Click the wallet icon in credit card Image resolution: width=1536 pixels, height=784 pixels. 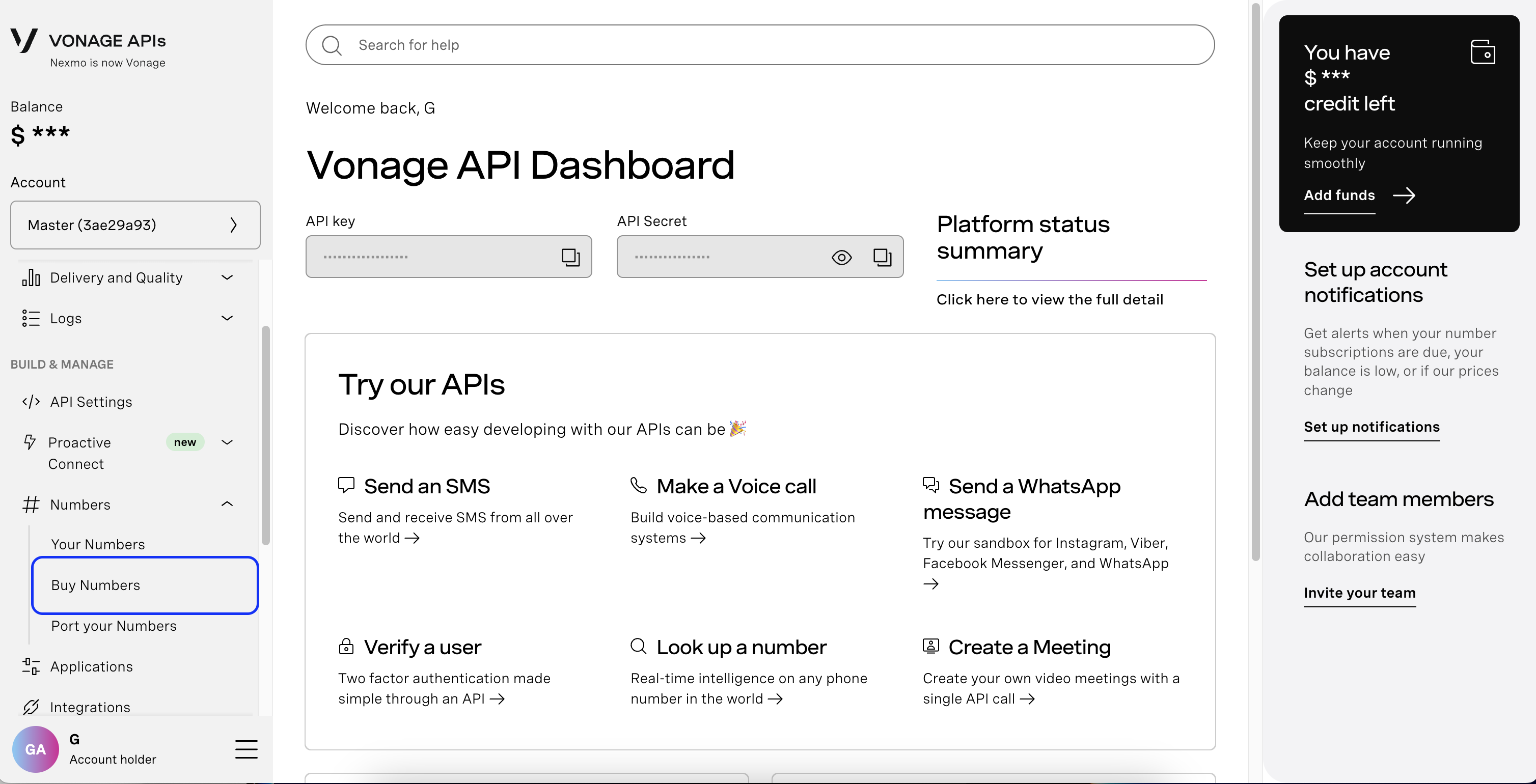click(1483, 52)
